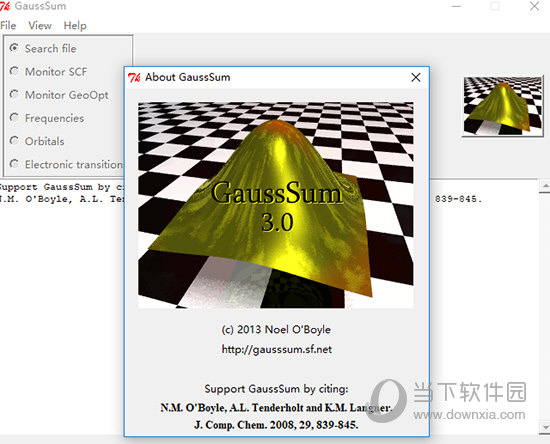Close the About GaussSum dialog

click(x=416, y=77)
